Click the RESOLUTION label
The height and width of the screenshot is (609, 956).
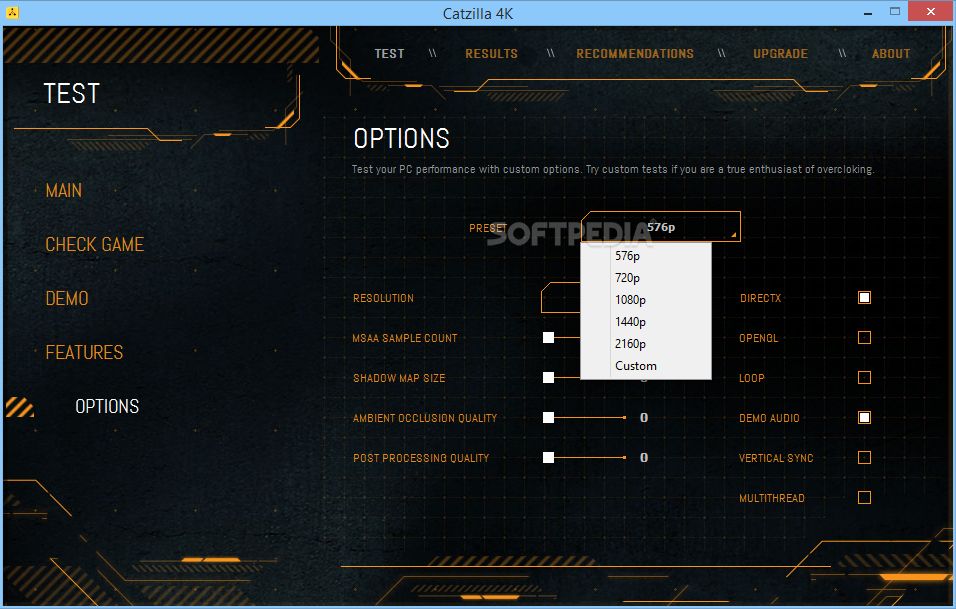click(383, 298)
